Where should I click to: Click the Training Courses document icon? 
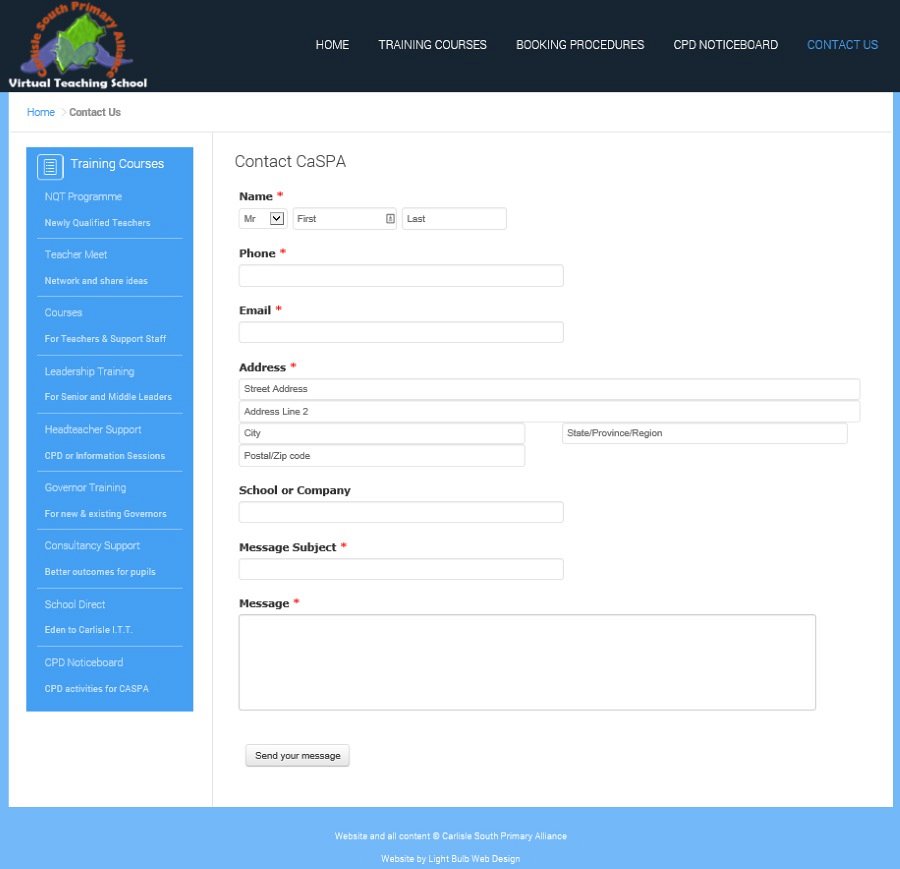point(50,166)
